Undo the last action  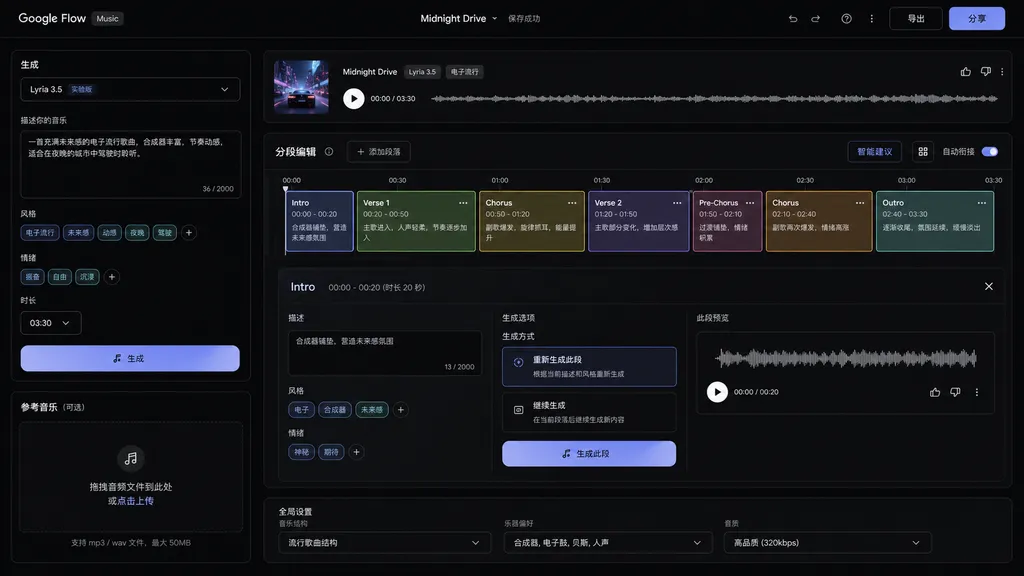point(793,18)
